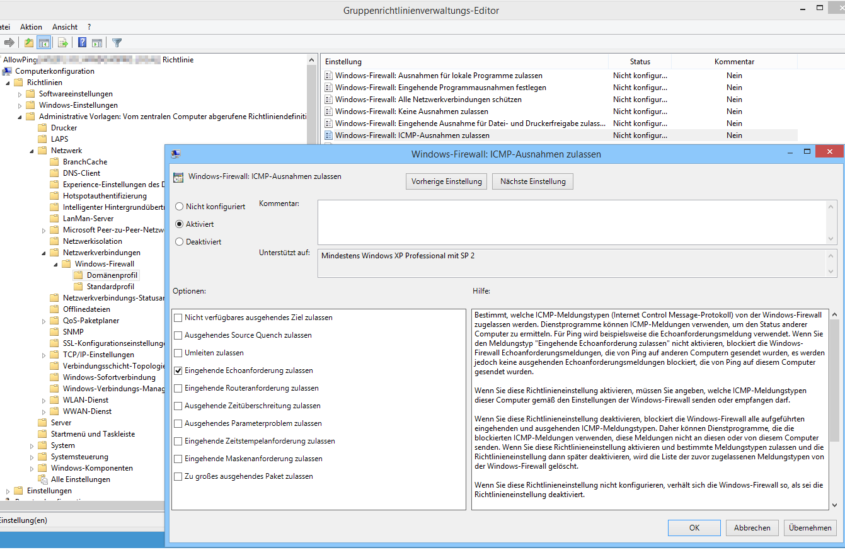Screen dimensions: 845x550
Task: Open the '?' help menu
Action: tap(89, 27)
